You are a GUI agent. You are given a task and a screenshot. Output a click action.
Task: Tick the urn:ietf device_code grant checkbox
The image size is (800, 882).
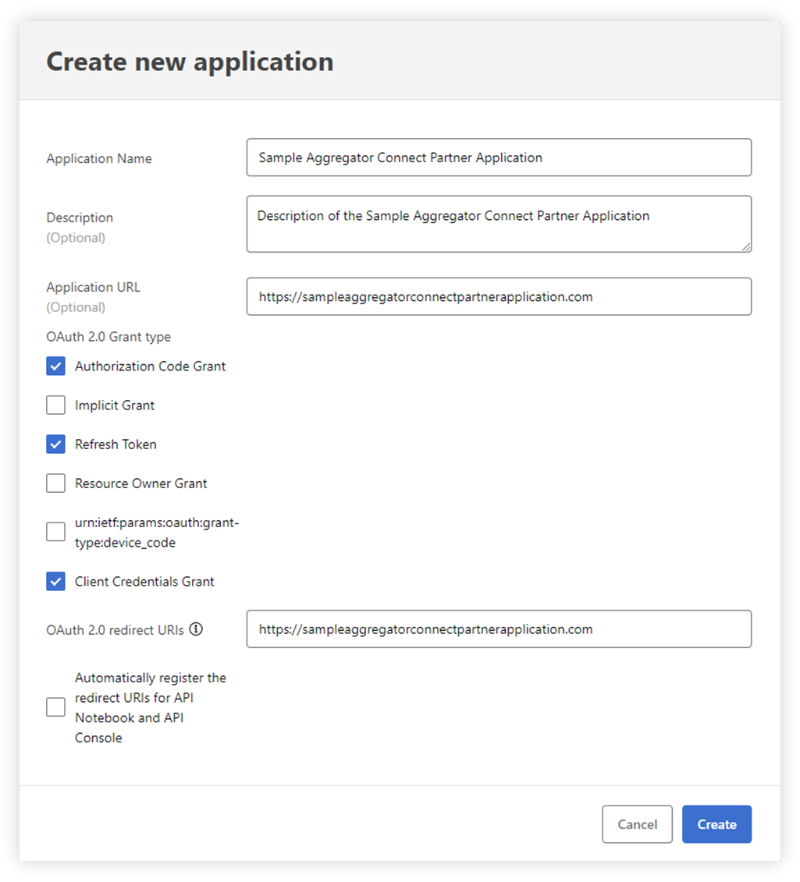pyautogui.click(x=56, y=532)
